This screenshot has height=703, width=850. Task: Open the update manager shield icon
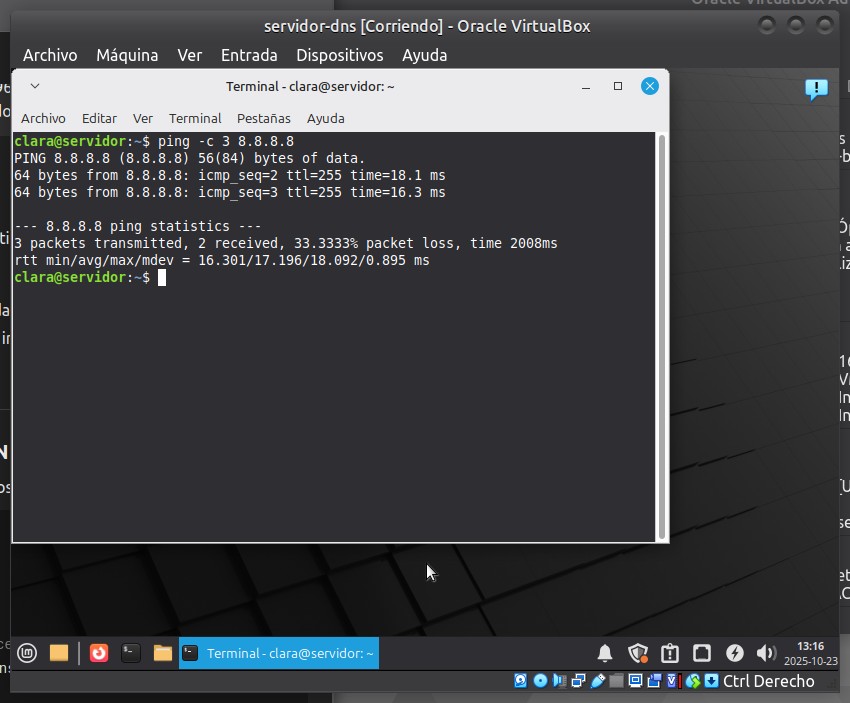click(638, 654)
